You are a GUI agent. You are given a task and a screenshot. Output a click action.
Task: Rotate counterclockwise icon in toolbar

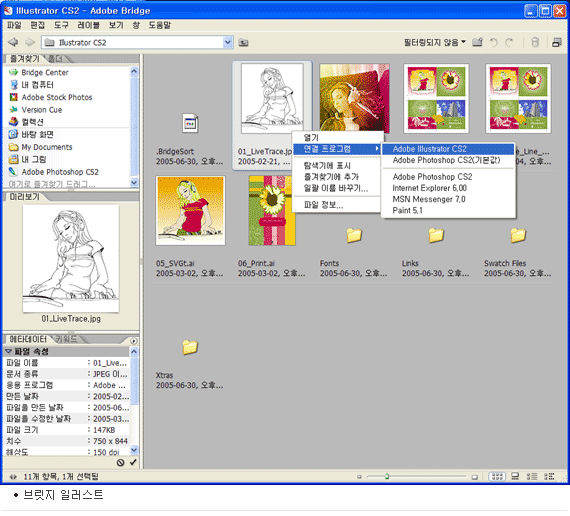493,43
